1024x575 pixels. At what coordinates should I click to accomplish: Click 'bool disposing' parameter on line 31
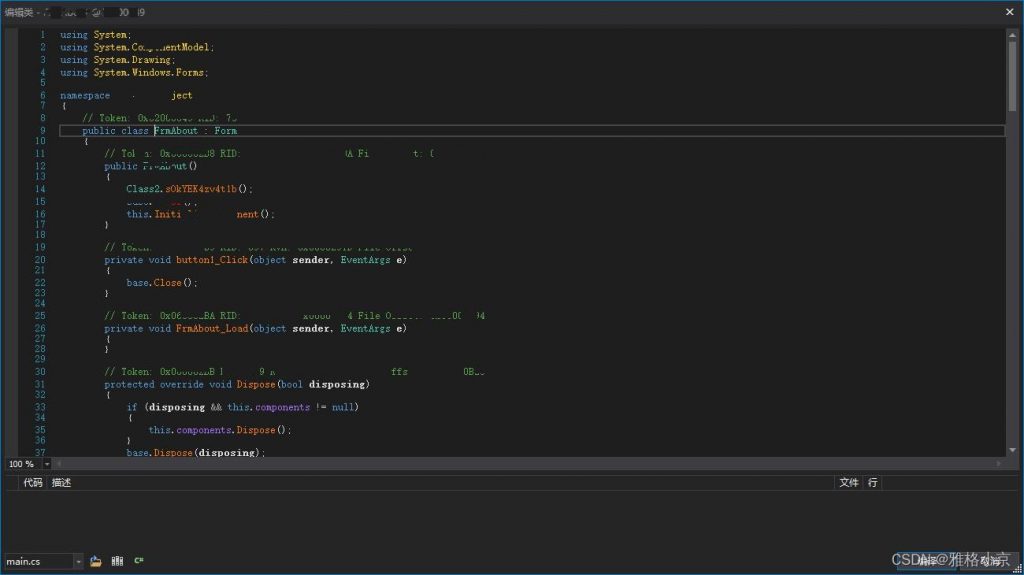tap(323, 384)
